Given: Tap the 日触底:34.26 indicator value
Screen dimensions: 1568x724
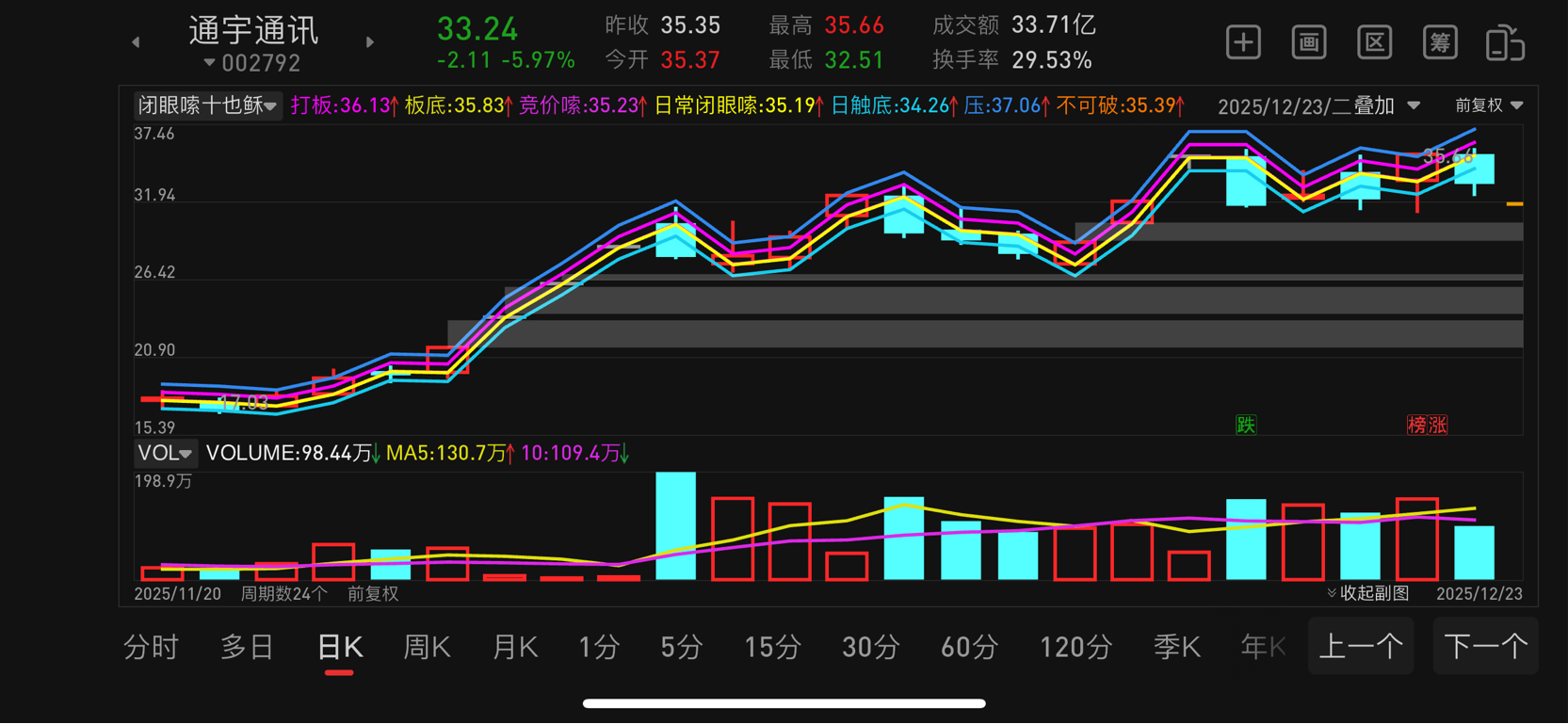Looking at the screenshot, I should coord(895,105).
